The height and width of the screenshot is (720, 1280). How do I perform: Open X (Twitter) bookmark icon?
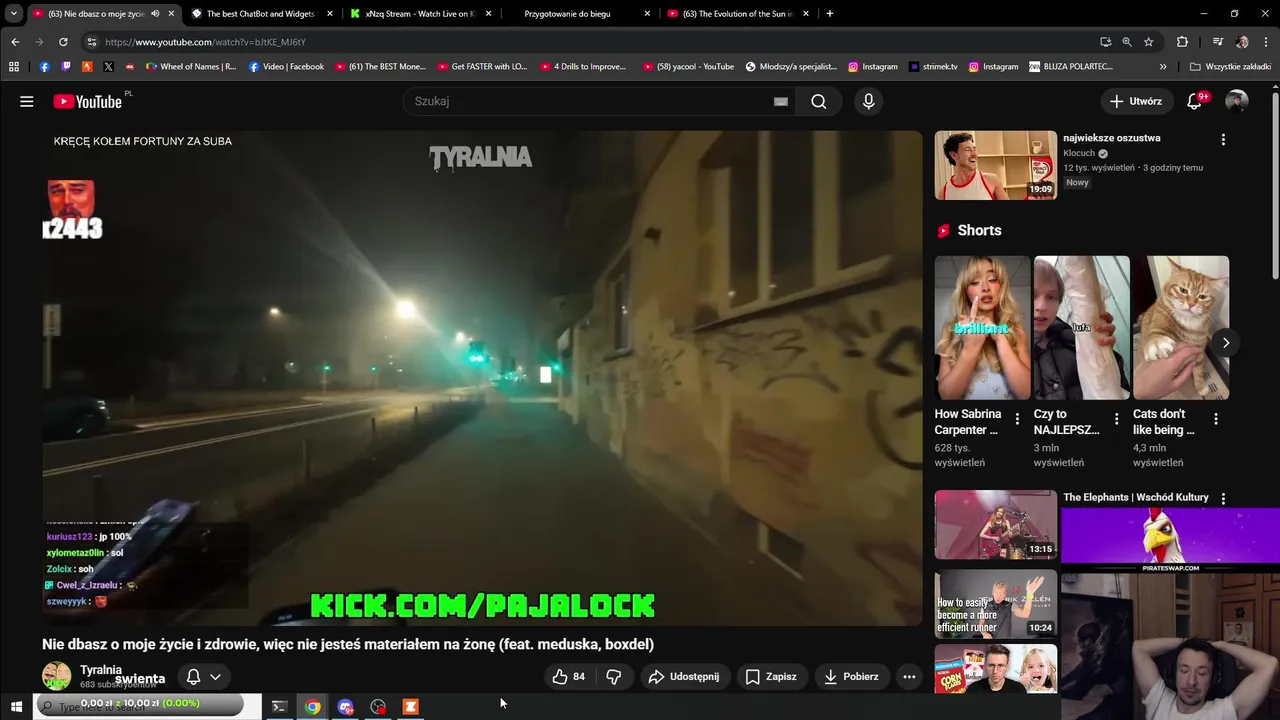pos(108,67)
